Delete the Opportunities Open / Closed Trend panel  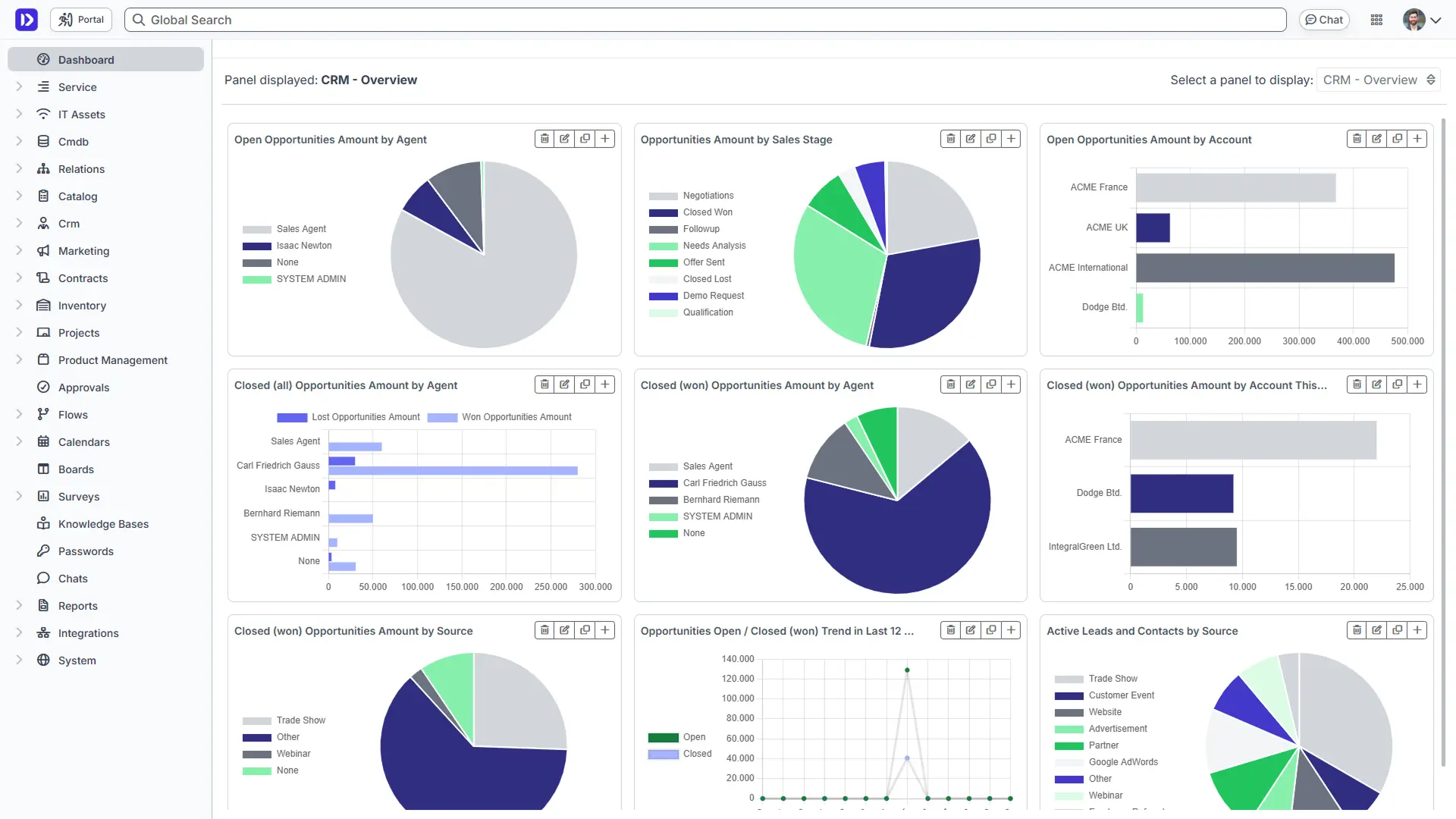(950, 630)
